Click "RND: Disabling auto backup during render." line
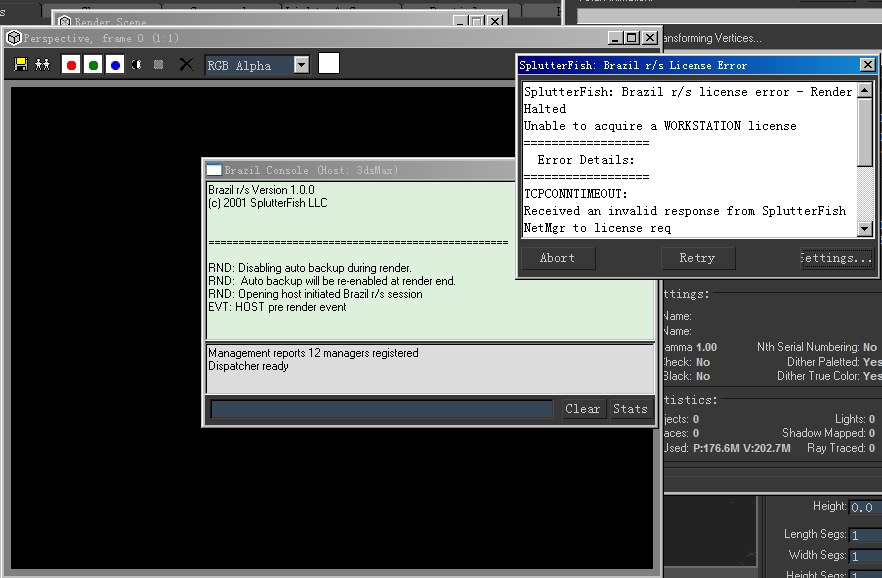The height and width of the screenshot is (578, 882). tap(310, 268)
